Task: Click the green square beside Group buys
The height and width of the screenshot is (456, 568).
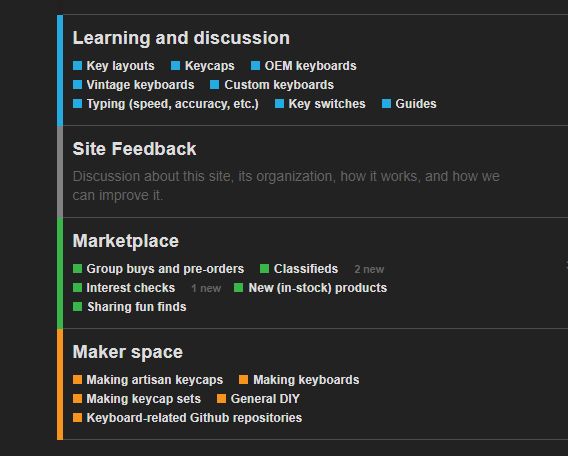Action: pyautogui.click(x=78, y=268)
